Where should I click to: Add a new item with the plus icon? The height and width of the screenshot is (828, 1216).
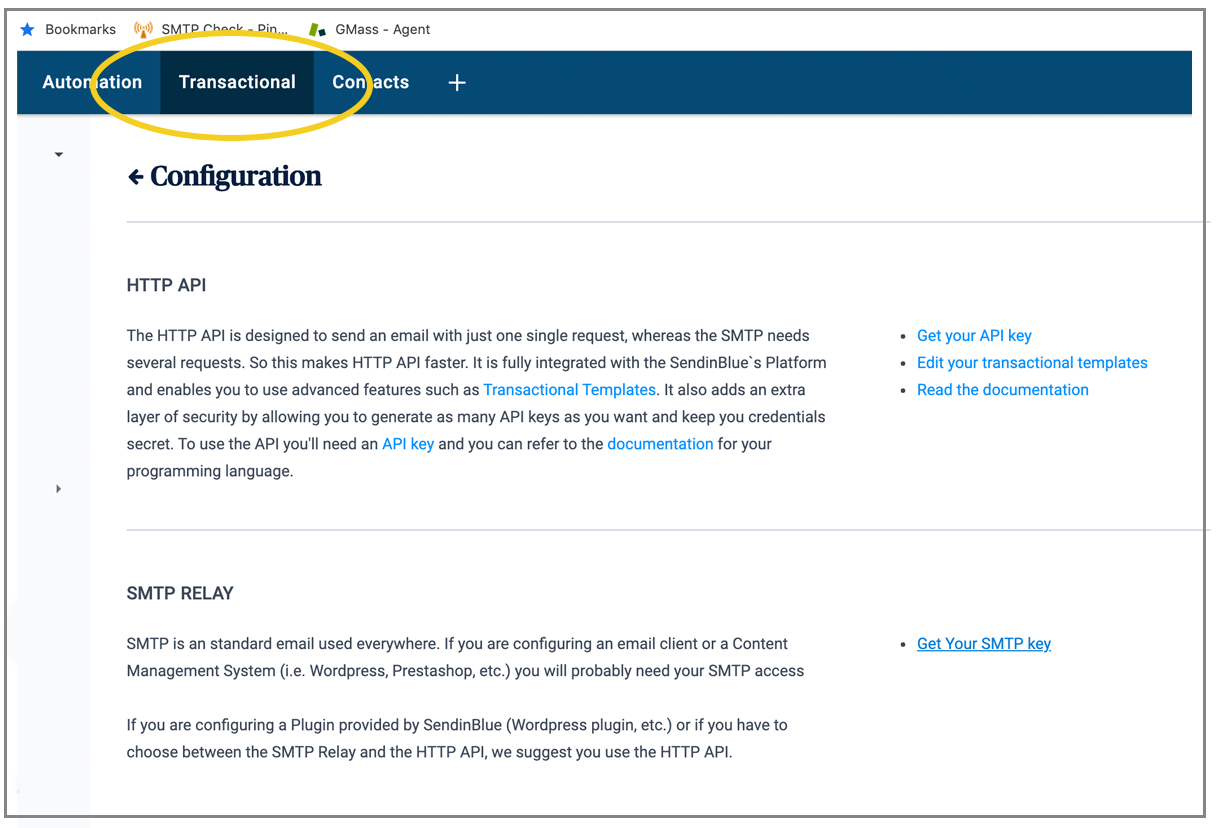[457, 82]
